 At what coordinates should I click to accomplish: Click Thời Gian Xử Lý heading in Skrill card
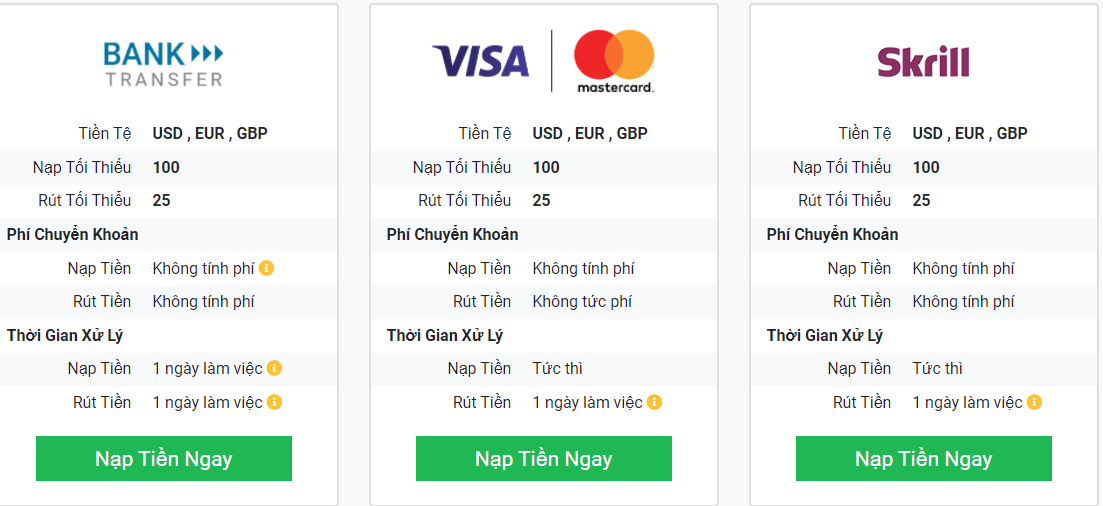(x=824, y=336)
